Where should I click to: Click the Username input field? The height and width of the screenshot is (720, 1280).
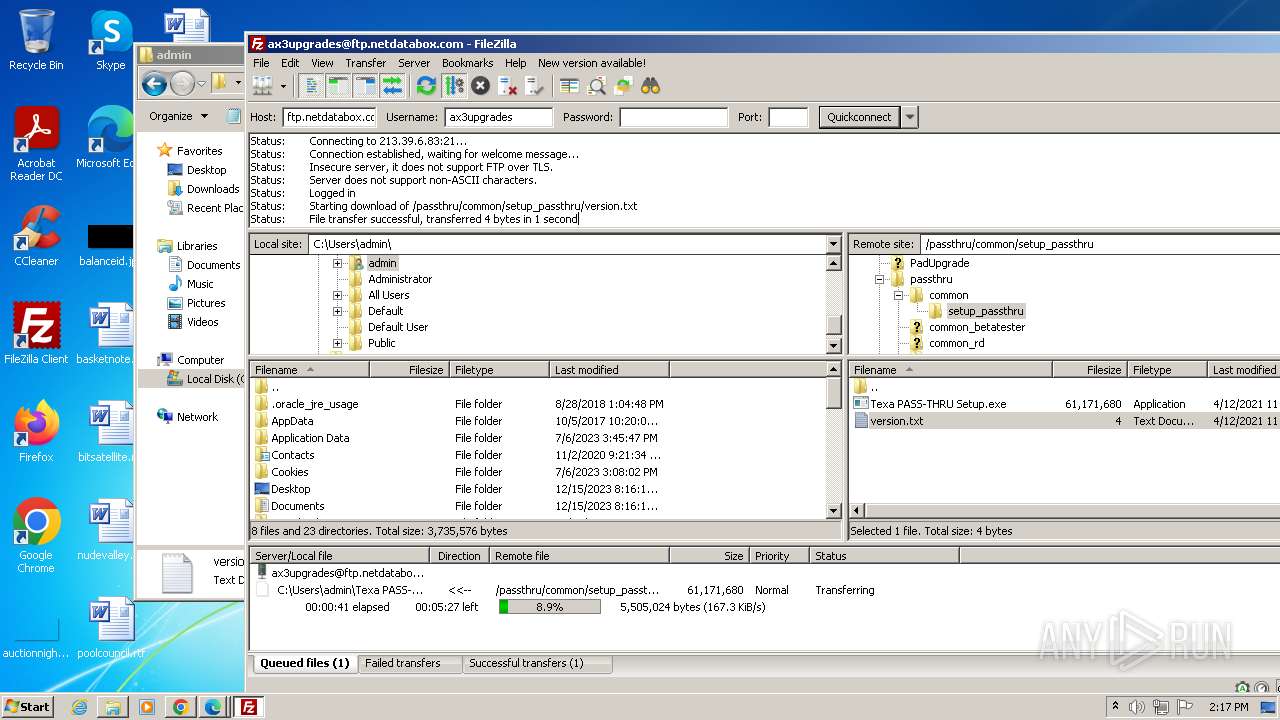click(498, 117)
